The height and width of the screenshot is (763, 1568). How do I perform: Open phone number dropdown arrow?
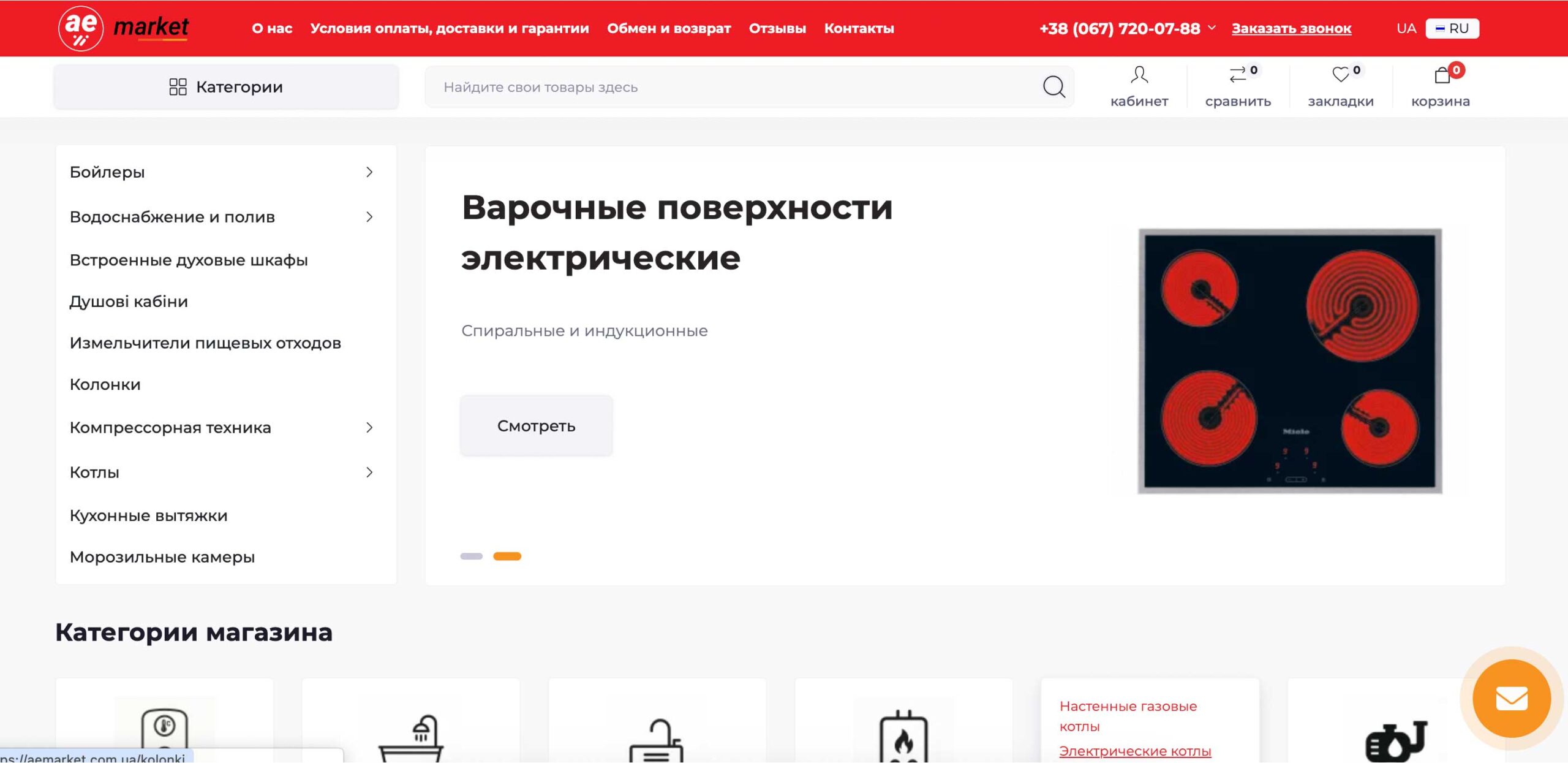[x=1212, y=28]
